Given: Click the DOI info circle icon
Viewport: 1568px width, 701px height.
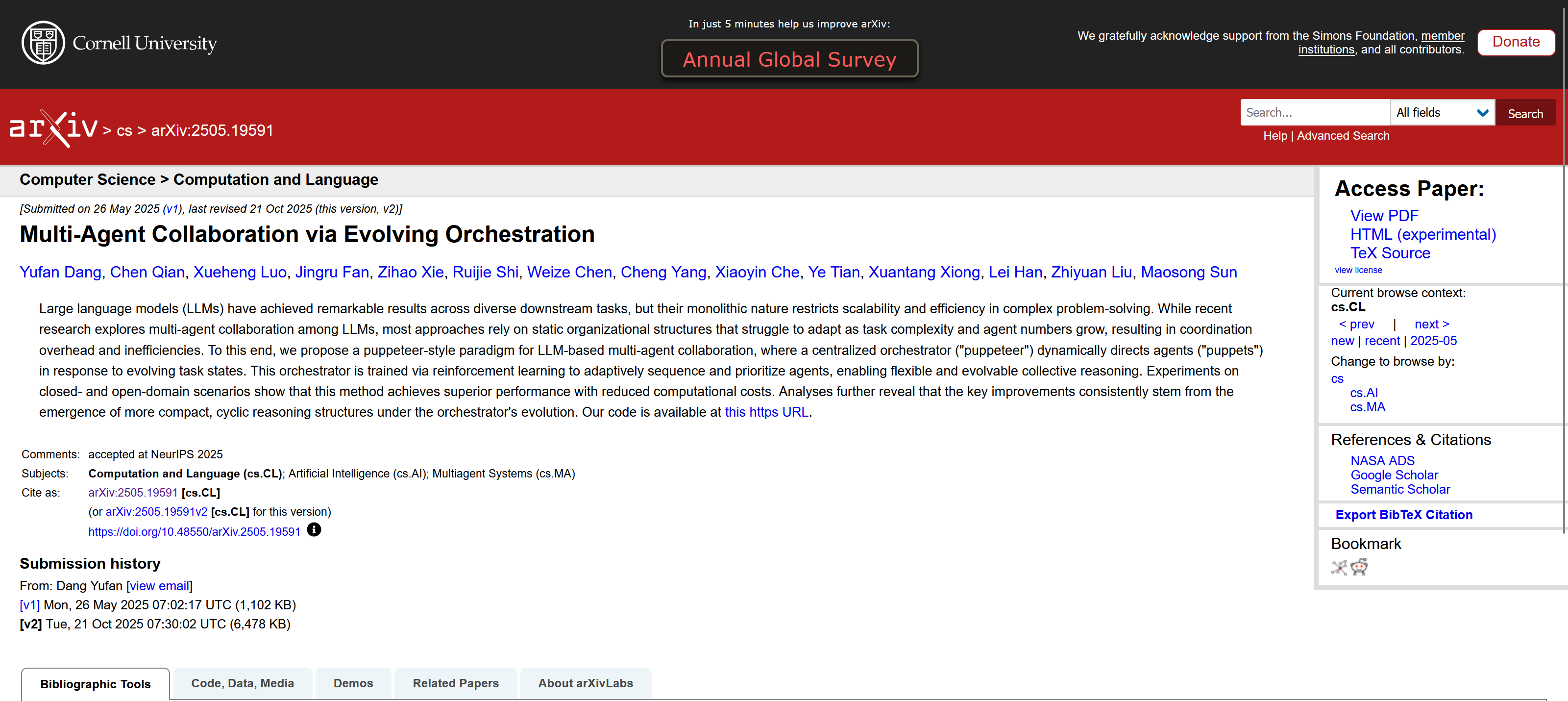Looking at the screenshot, I should [x=314, y=530].
